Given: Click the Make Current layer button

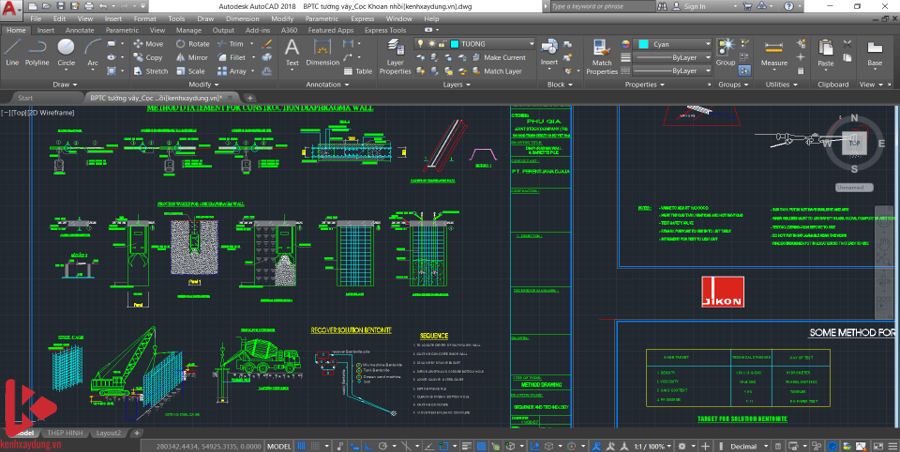Looking at the screenshot, I should (504, 58).
